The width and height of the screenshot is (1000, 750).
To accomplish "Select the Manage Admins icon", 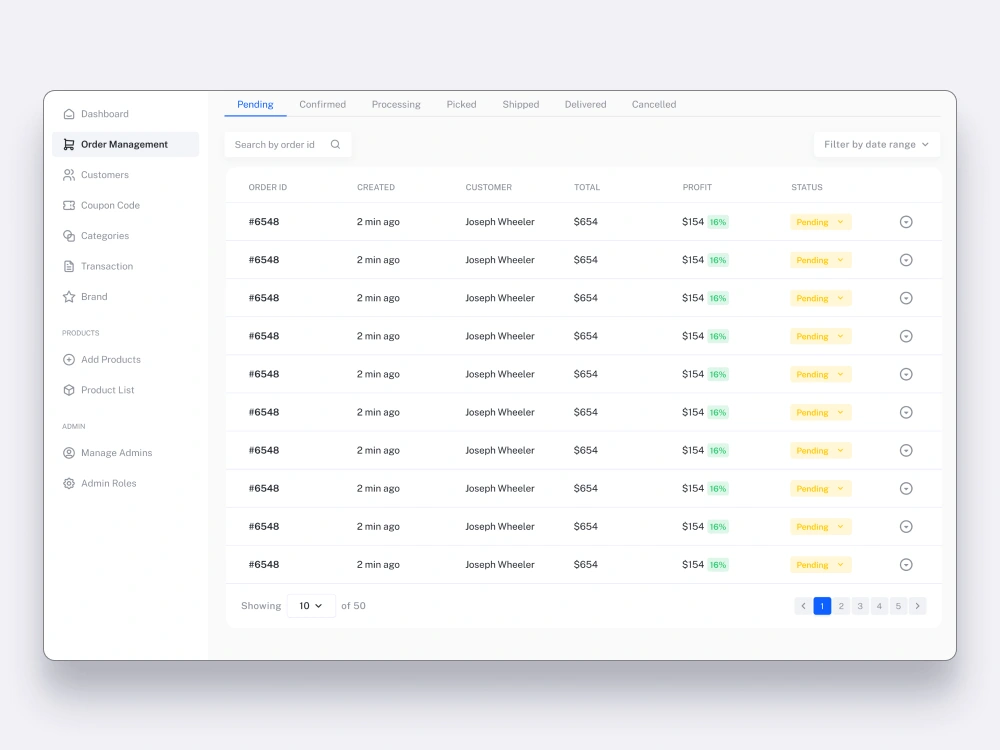I will pos(68,452).
